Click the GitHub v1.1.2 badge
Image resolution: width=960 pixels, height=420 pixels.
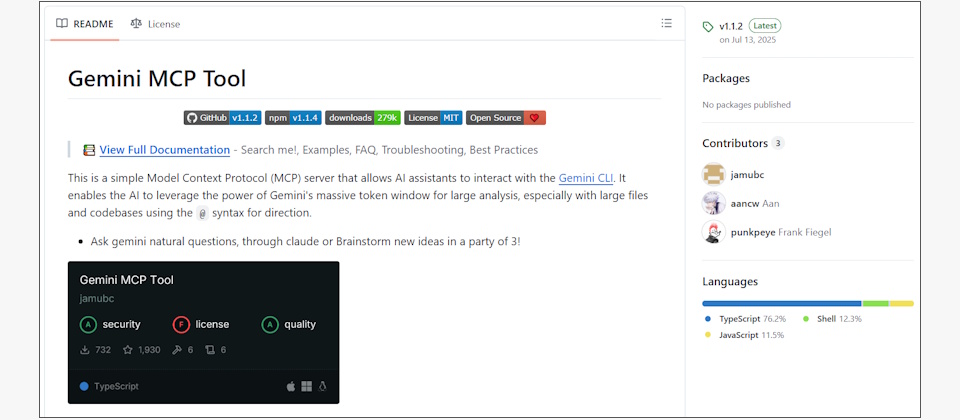(x=223, y=118)
